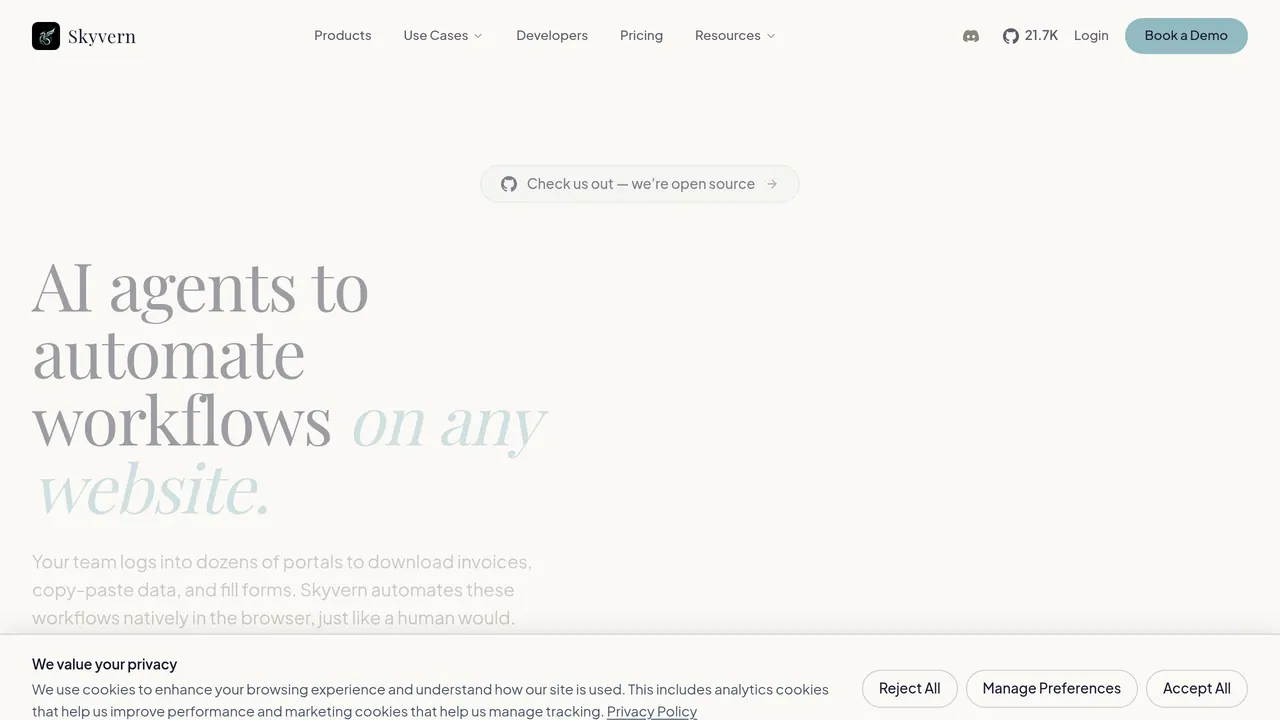
Task: Click arrow icon in open source banner
Action: pyautogui.click(x=772, y=184)
